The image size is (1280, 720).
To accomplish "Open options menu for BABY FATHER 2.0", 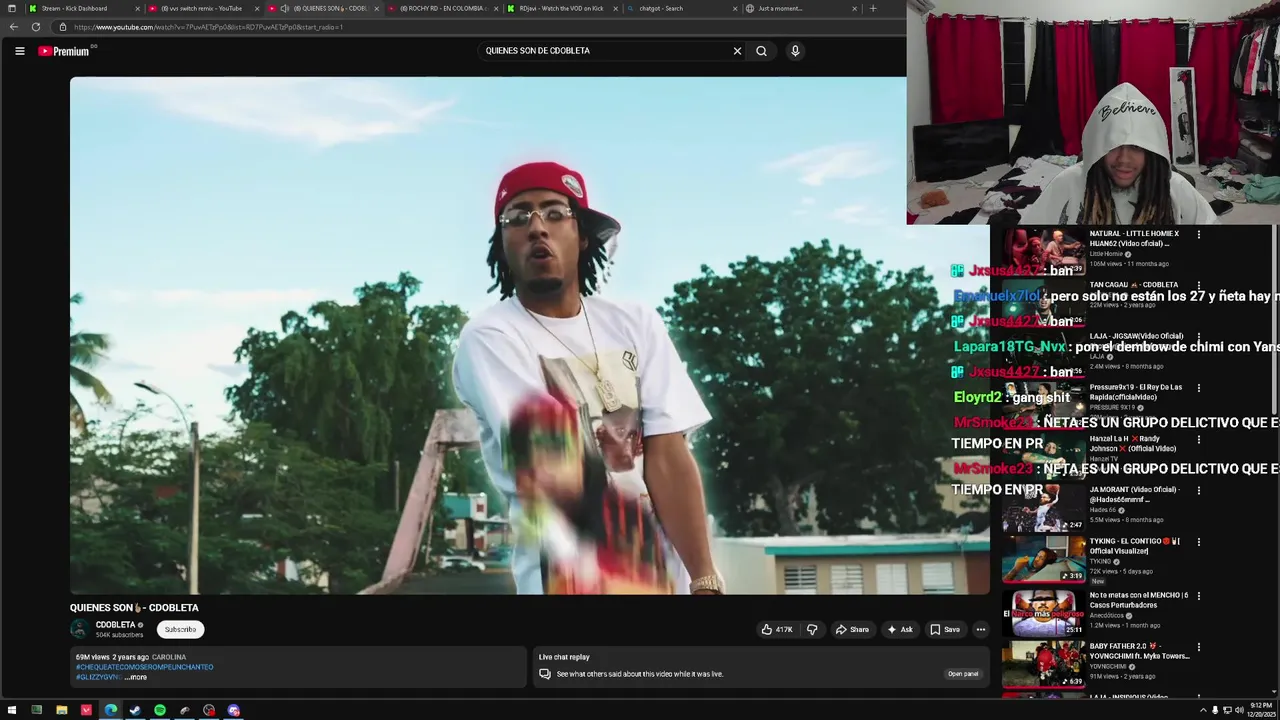I will click(1199, 647).
